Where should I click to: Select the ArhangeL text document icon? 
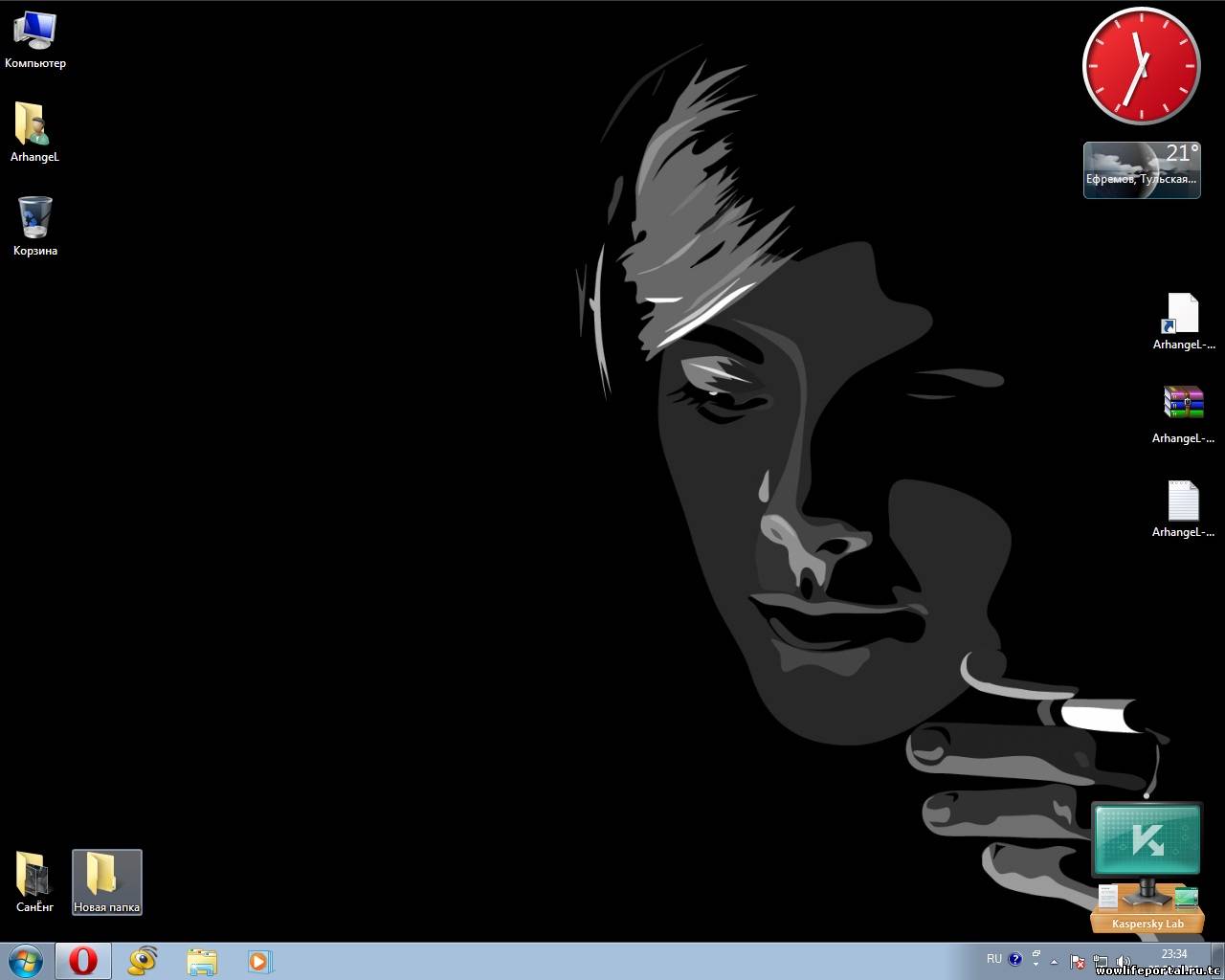tap(1184, 510)
